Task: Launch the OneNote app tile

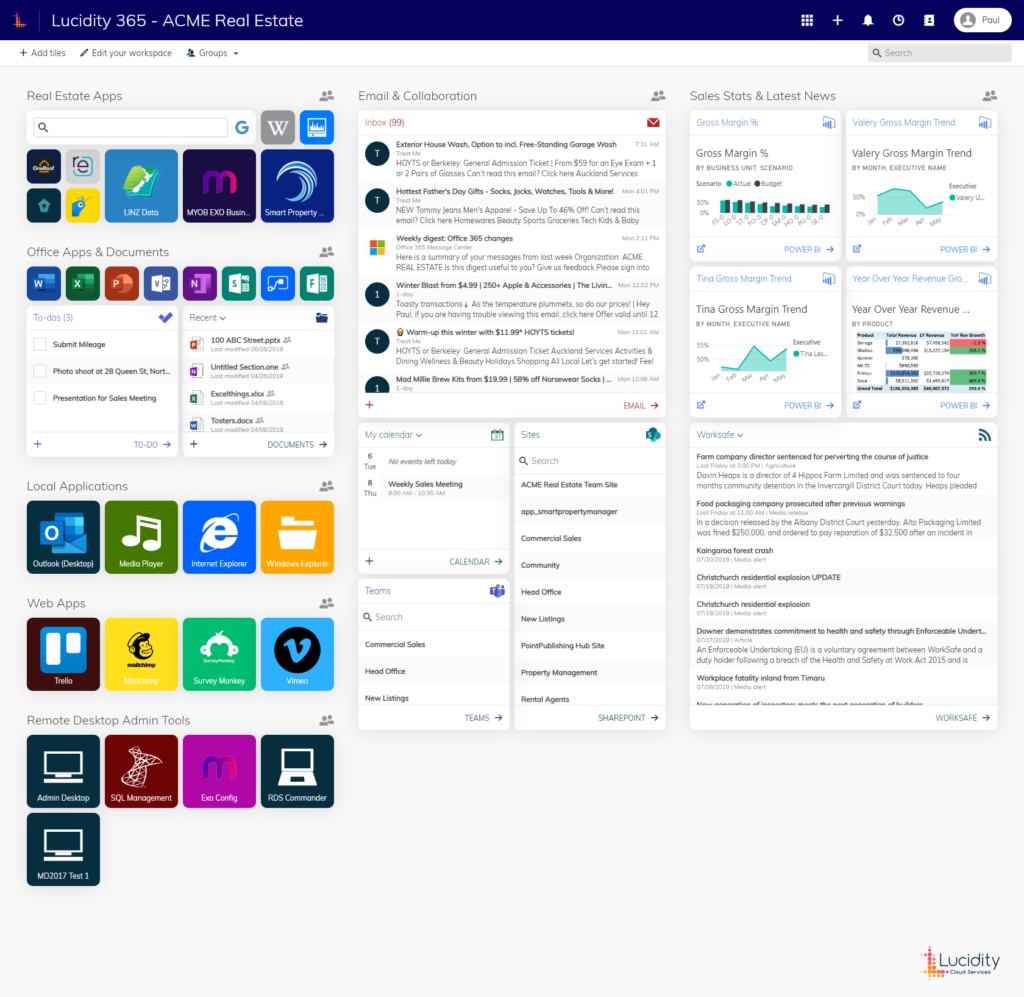Action: click(x=200, y=283)
